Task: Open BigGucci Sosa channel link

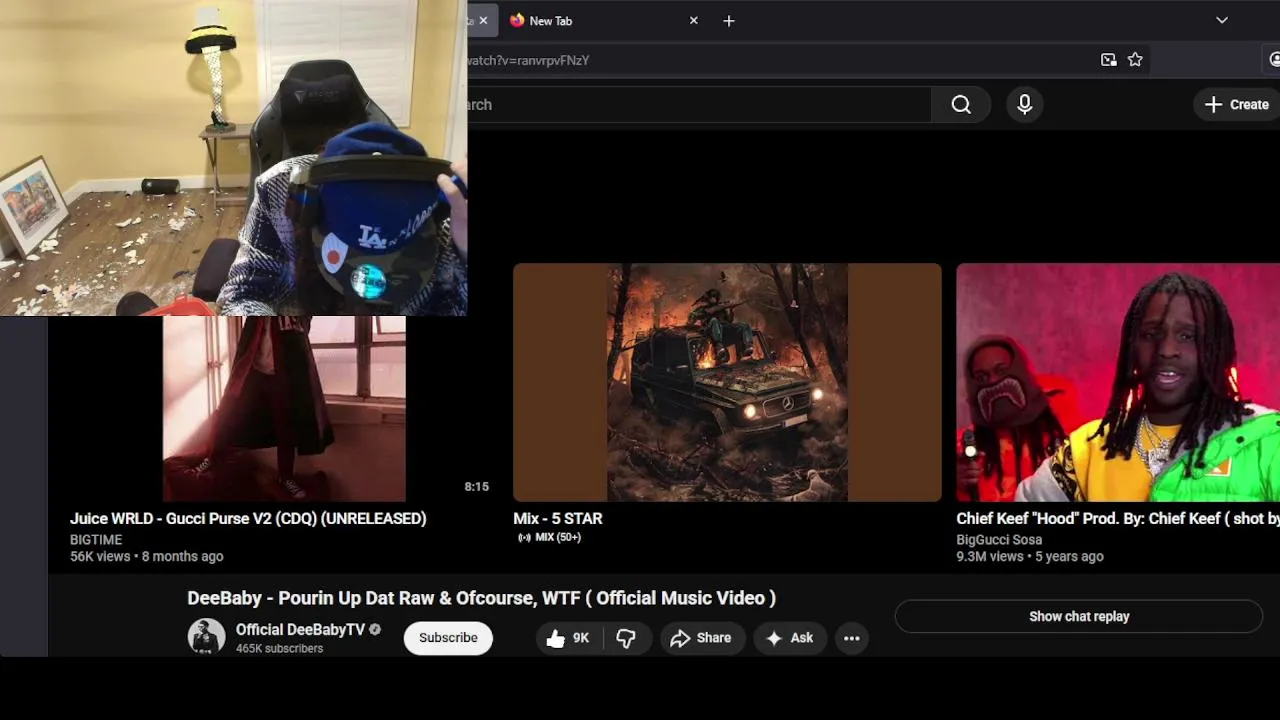Action: pos(999,540)
